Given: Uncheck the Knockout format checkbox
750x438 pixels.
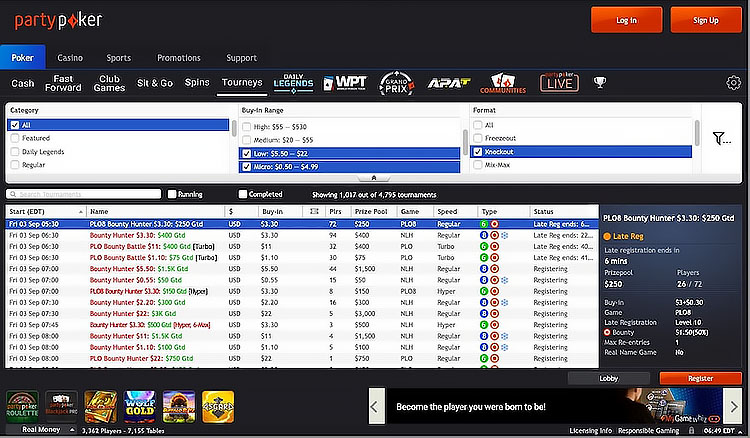Looking at the screenshot, I should [x=477, y=152].
